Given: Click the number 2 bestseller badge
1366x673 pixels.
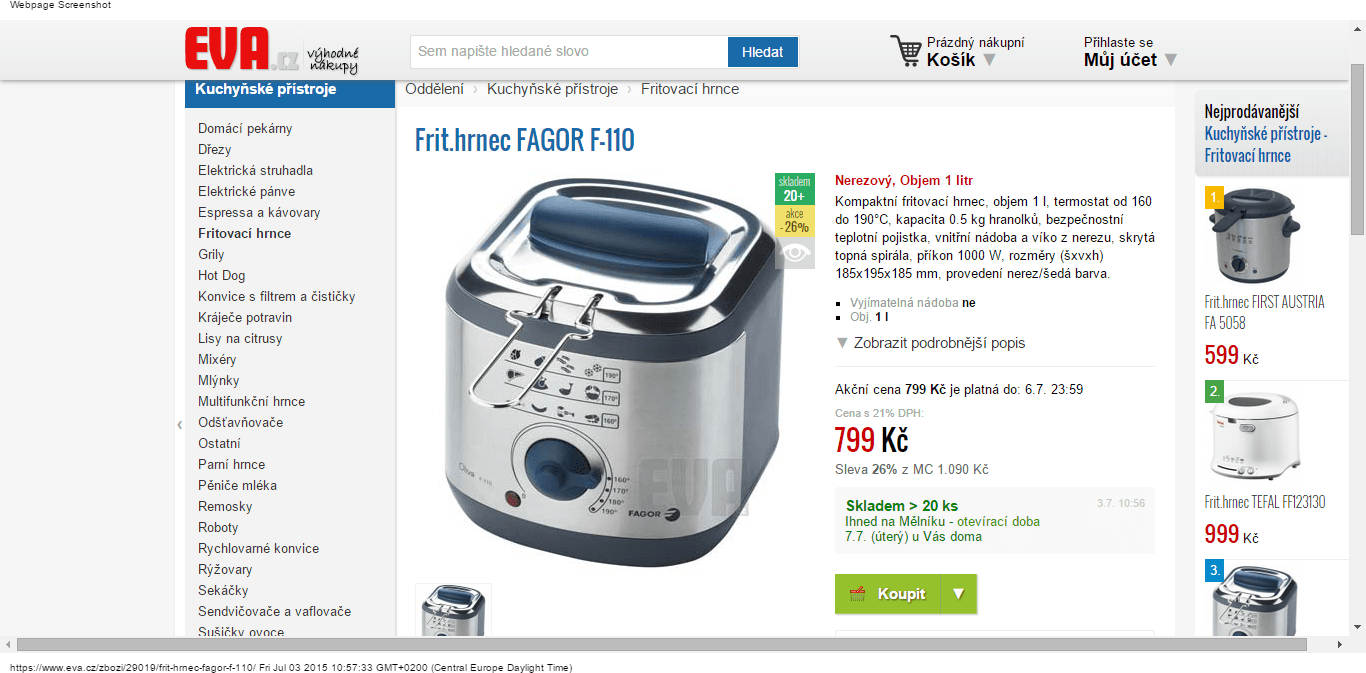Looking at the screenshot, I should (1214, 391).
